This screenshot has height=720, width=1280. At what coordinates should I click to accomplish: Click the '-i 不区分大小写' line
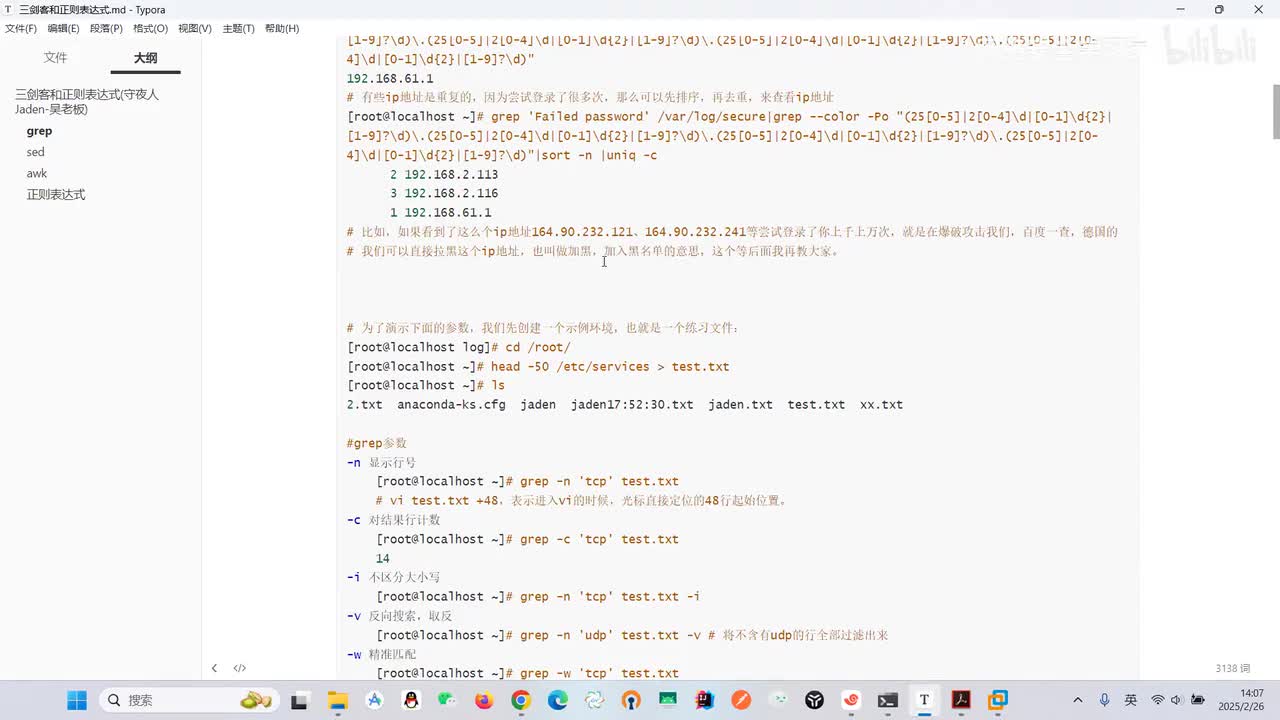[x=393, y=577]
